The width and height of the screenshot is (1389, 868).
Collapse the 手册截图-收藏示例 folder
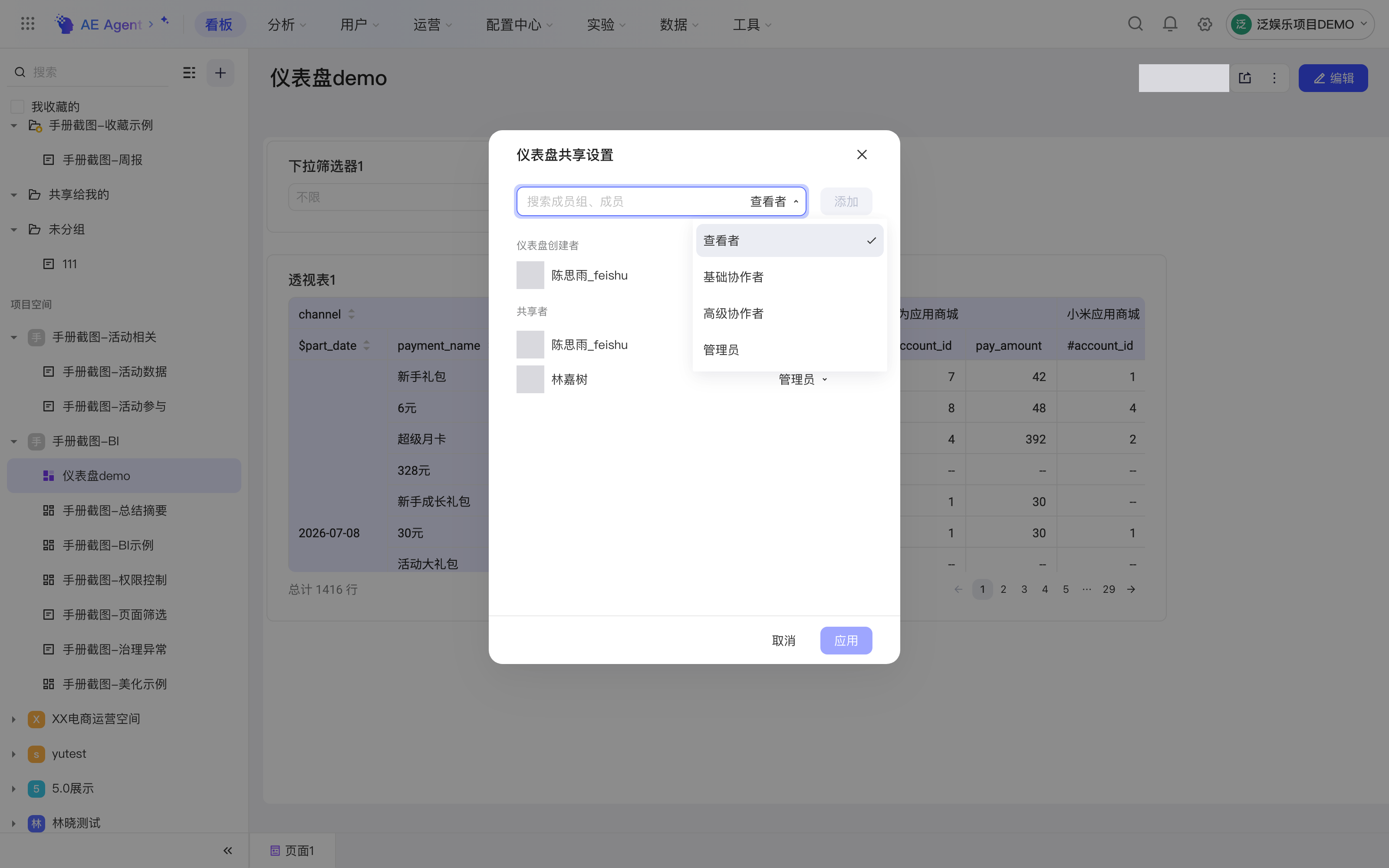[x=14, y=126]
